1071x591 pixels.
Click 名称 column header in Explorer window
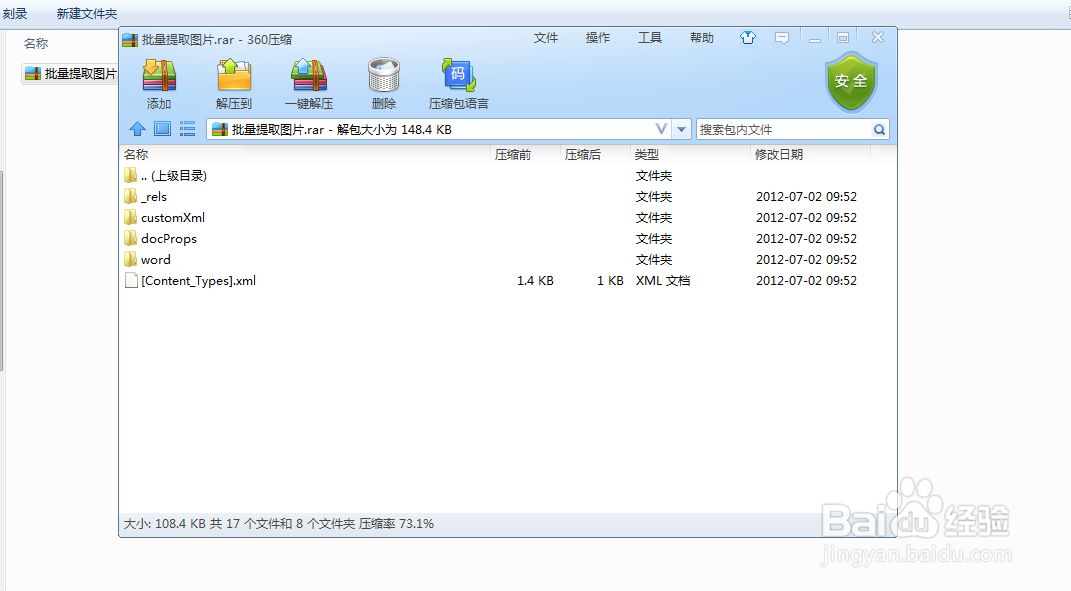[36, 44]
